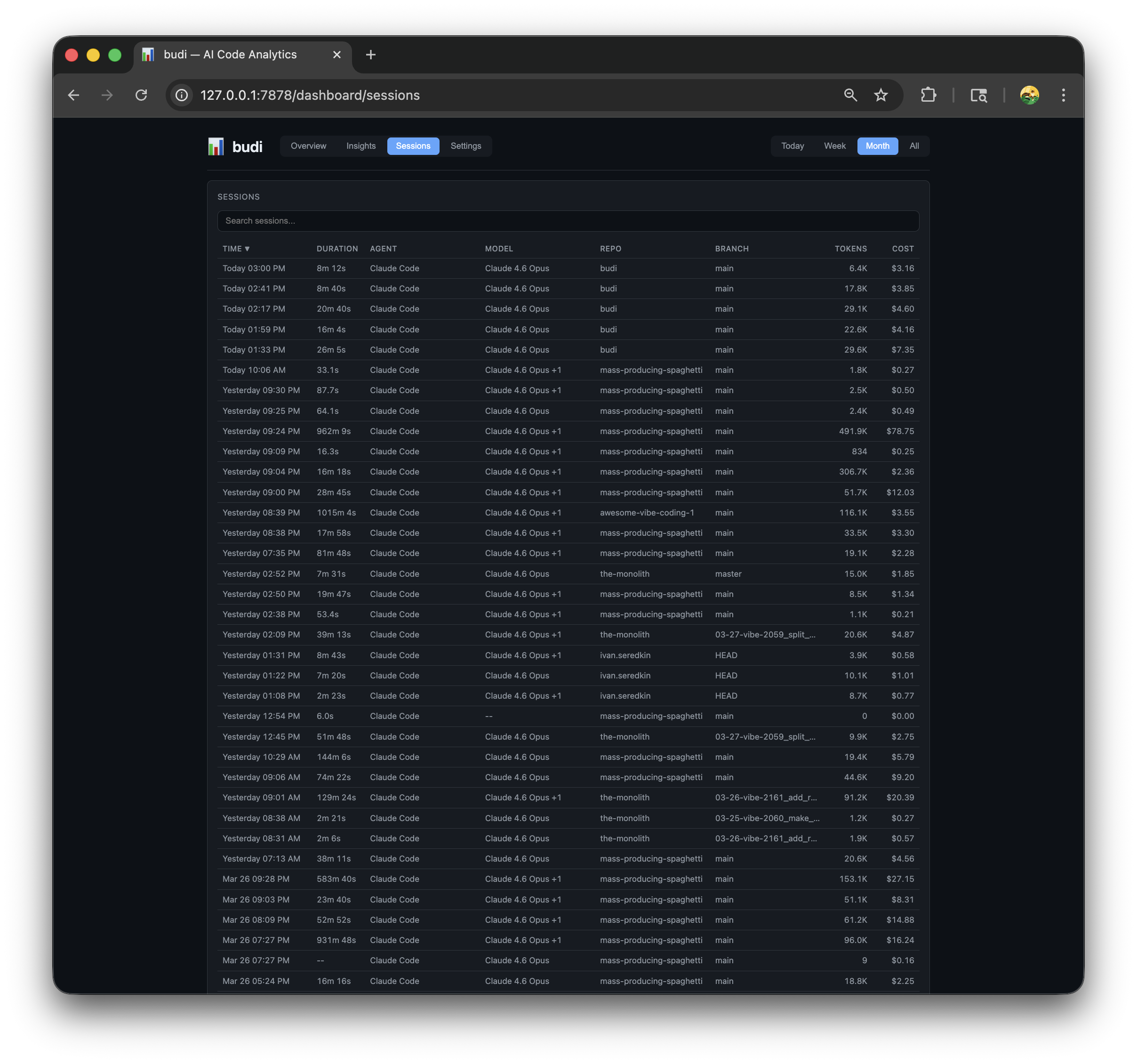Click the site info icon in address bar
Viewport: 1137px width, 1064px height.
181,95
